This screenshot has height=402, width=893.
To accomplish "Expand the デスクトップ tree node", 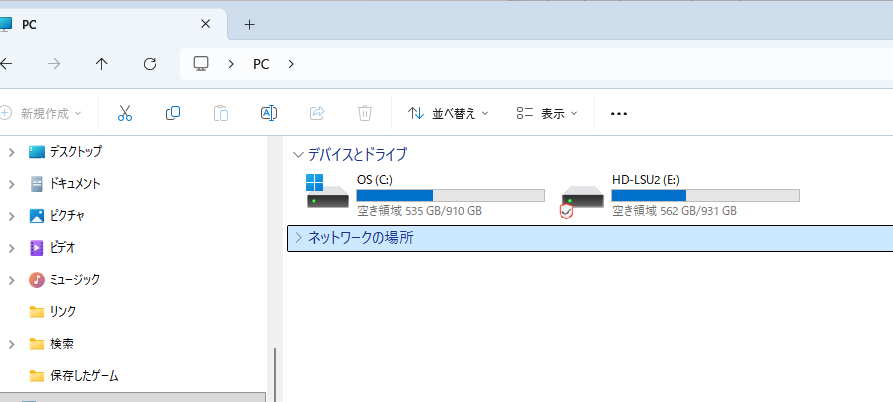I will click(x=11, y=152).
